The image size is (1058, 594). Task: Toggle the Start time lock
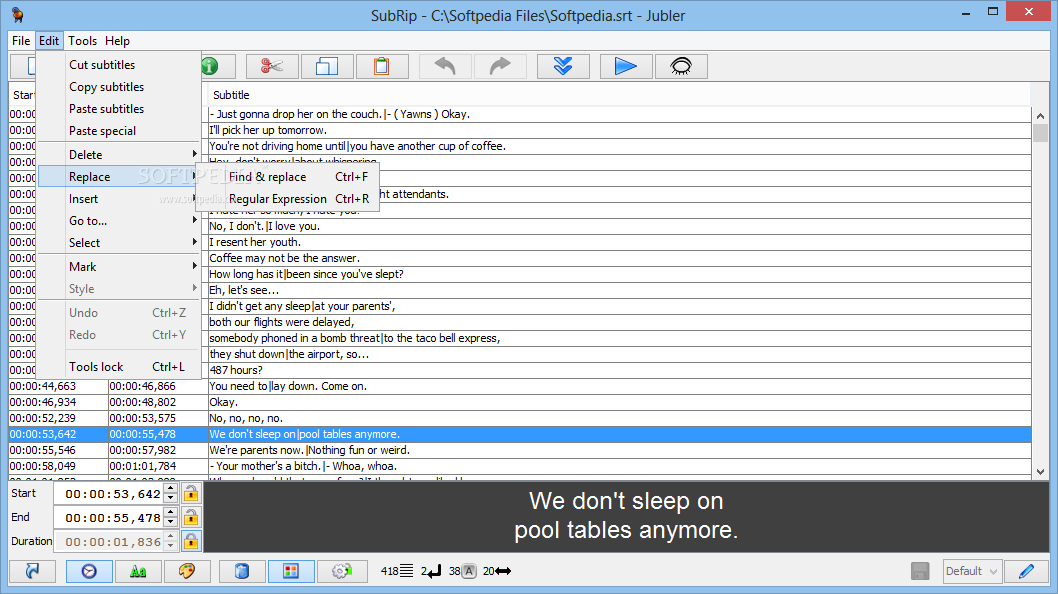[x=191, y=493]
